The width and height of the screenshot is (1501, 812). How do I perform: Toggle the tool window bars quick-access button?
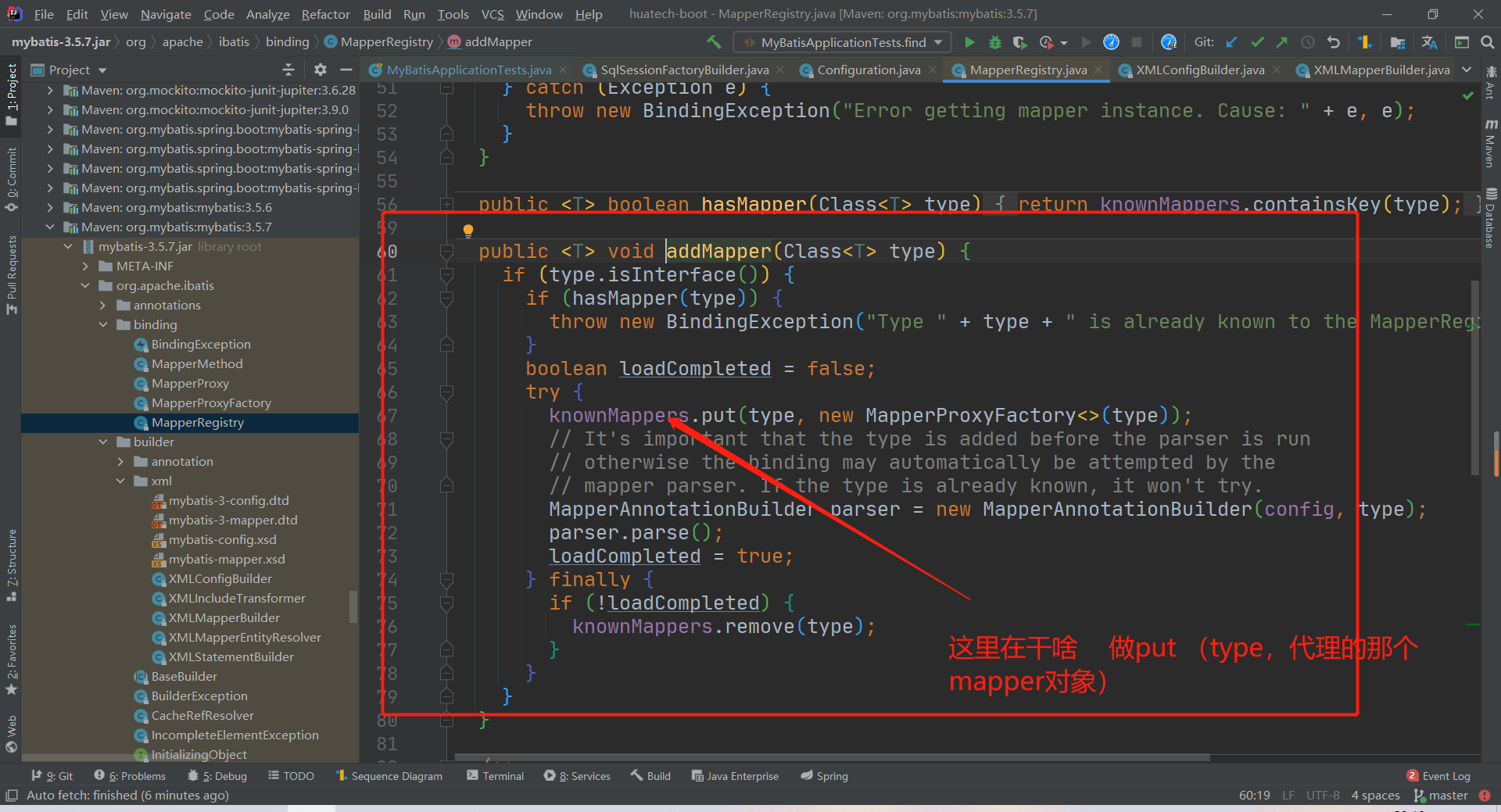pyautogui.click(x=11, y=796)
